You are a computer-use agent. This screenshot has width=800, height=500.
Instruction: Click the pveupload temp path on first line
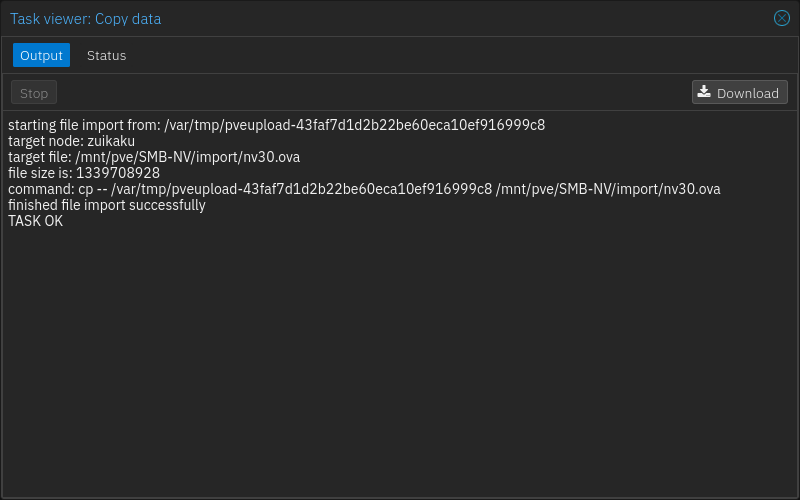pyautogui.click(x=354, y=125)
